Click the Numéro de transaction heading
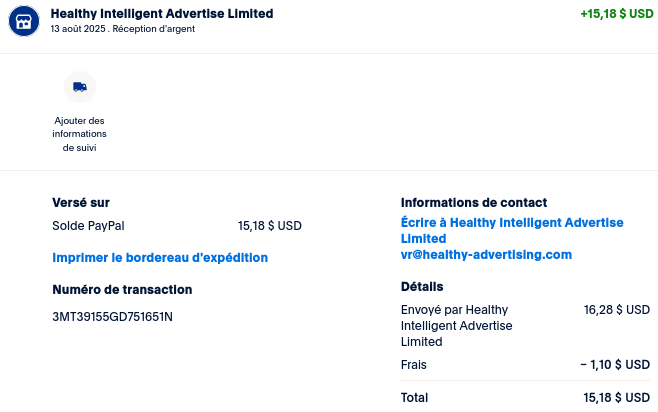This screenshot has width=658, height=412. pyautogui.click(x=122, y=289)
